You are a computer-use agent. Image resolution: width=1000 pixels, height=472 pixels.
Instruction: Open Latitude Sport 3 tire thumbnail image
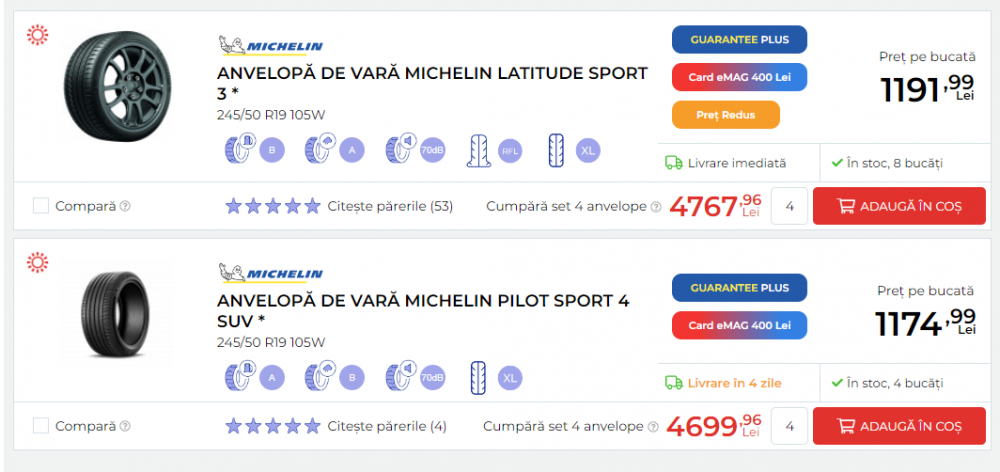click(x=110, y=85)
